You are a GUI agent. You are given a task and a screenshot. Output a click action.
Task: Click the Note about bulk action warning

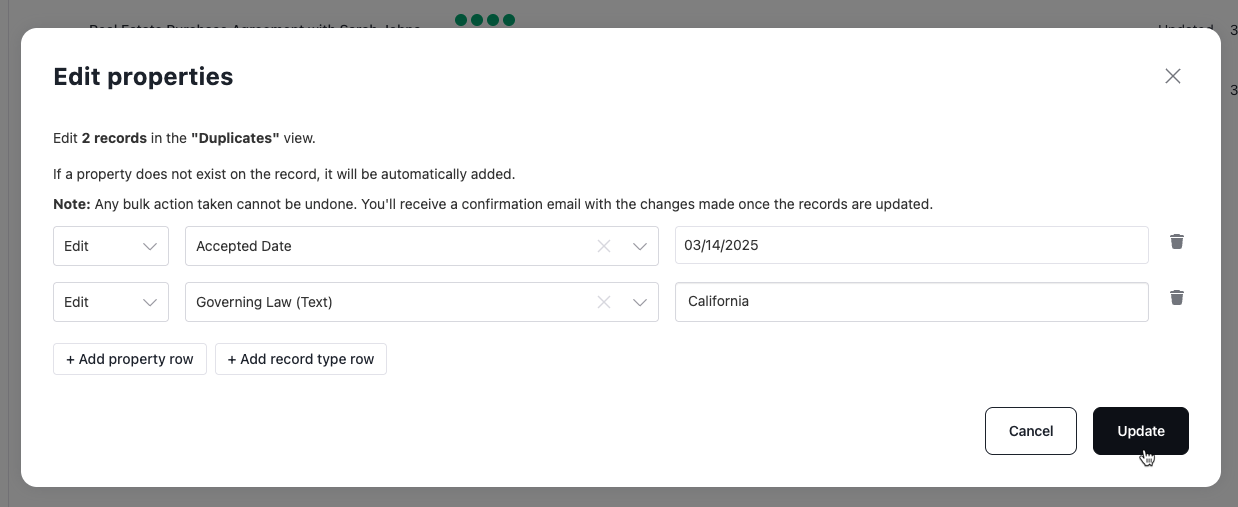[493, 204]
